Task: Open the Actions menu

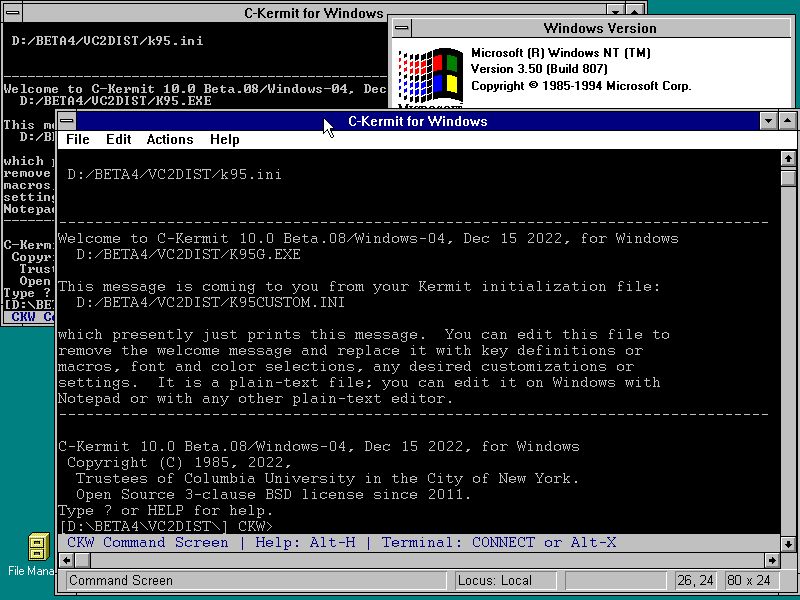Action: pyautogui.click(x=170, y=139)
